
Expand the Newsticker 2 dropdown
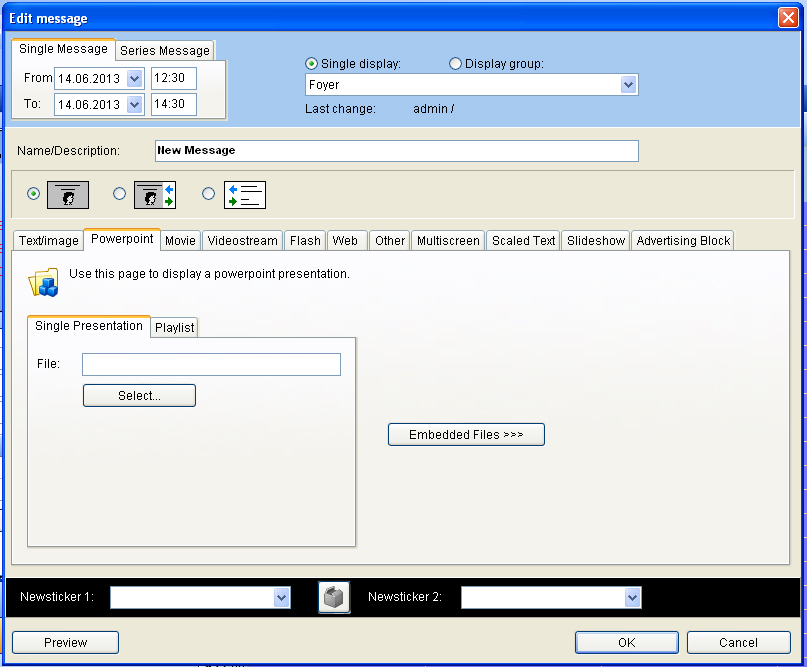[632, 597]
